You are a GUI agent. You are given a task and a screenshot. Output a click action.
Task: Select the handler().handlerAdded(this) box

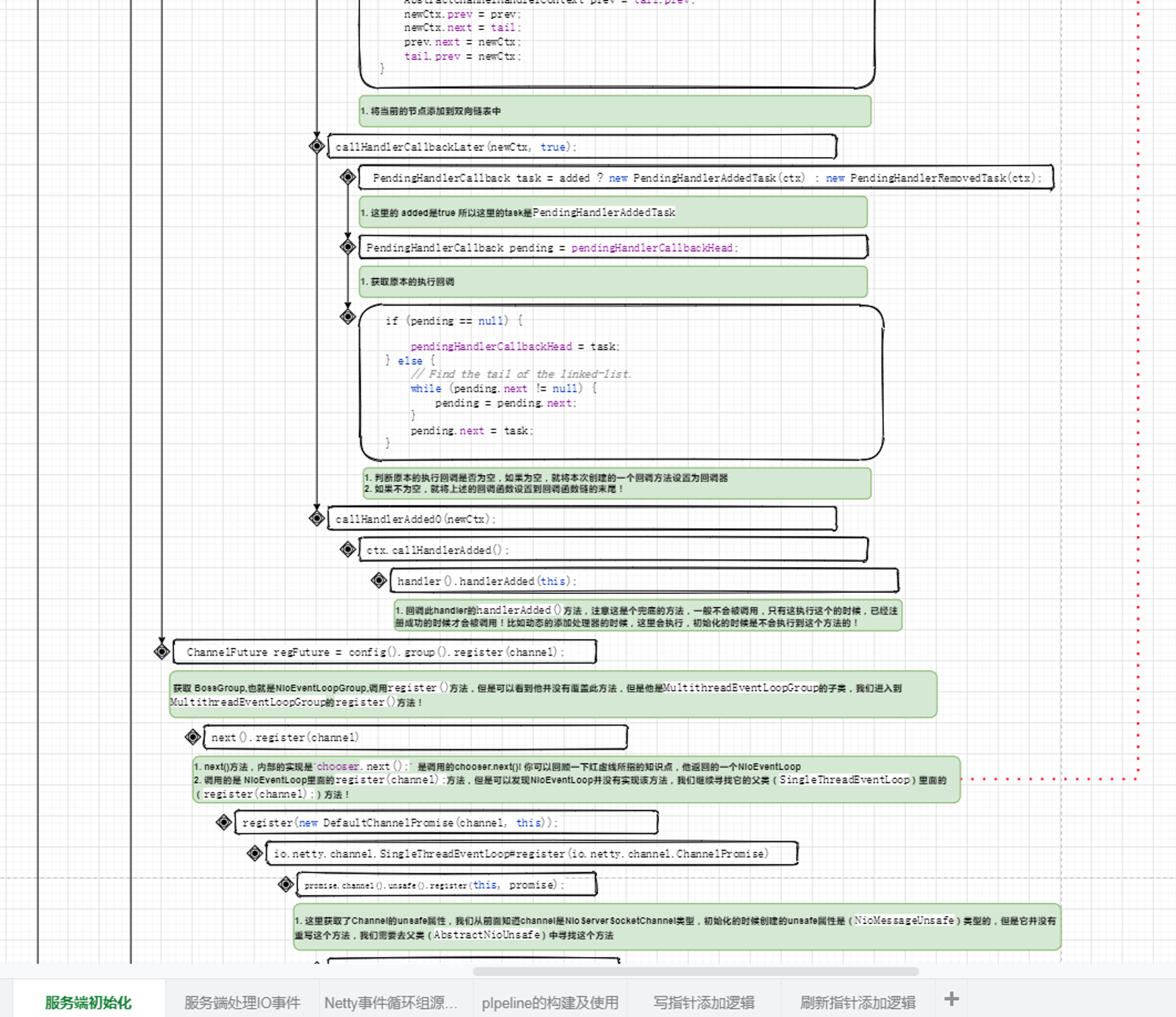click(644, 581)
